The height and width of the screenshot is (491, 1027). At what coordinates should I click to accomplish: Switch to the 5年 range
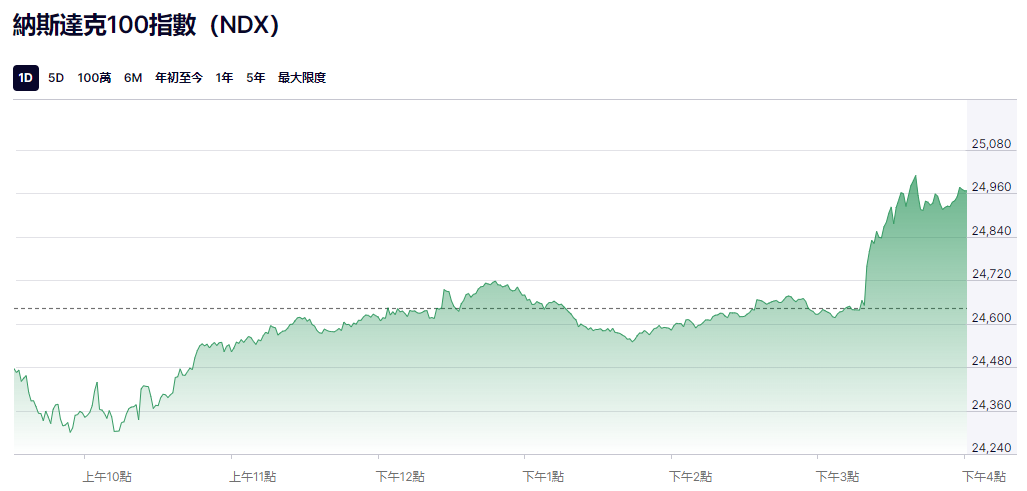[256, 78]
